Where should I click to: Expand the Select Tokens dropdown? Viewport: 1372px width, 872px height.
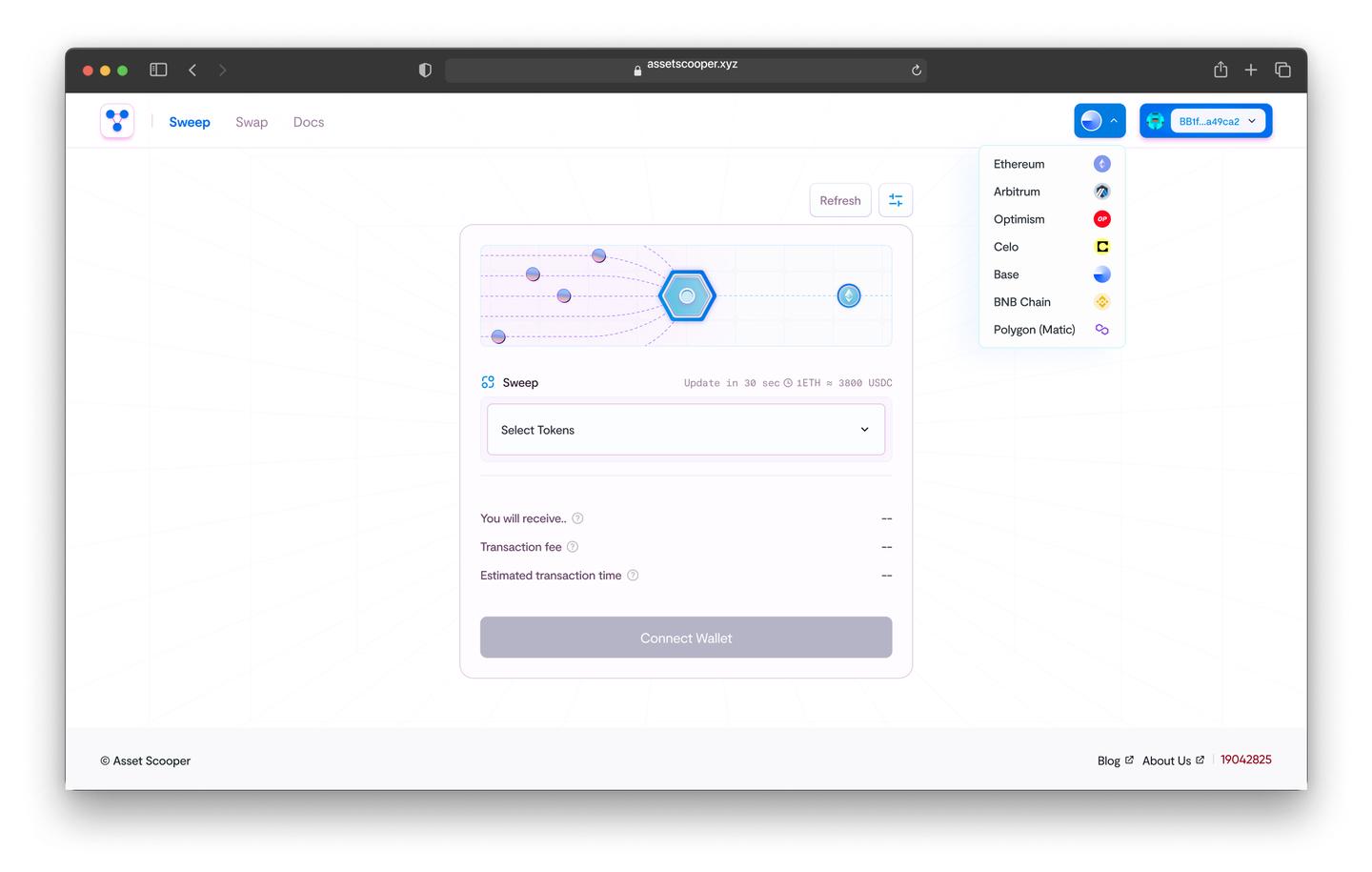tap(686, 430)
